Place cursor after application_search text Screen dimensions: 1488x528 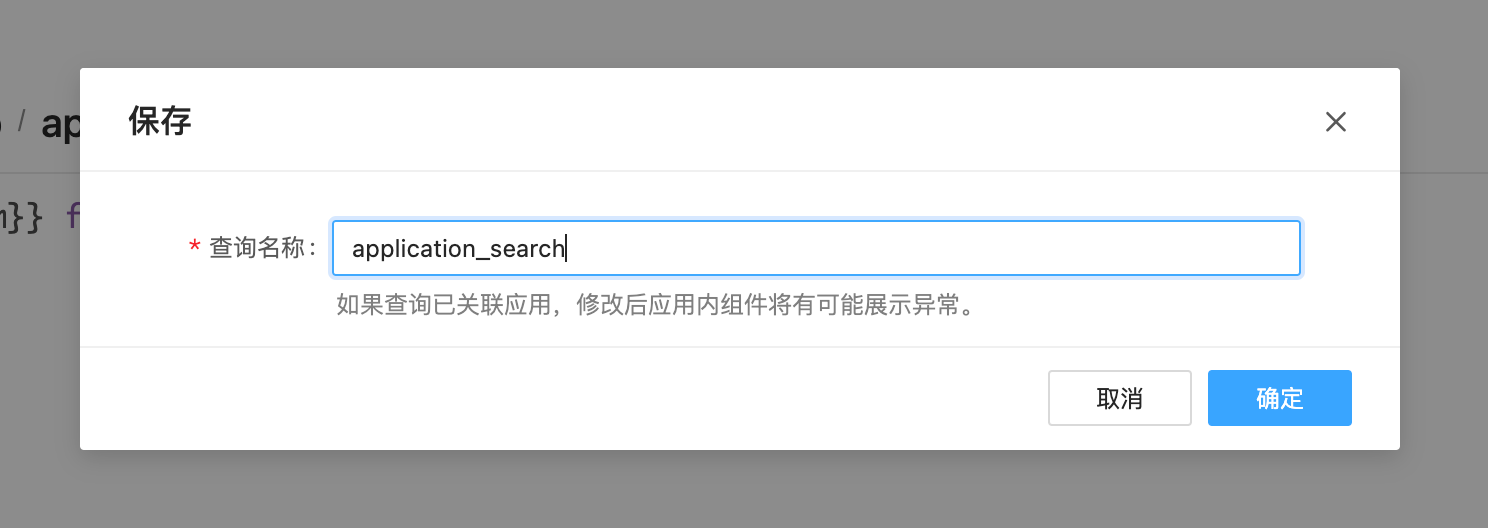(x=566, y=248)
